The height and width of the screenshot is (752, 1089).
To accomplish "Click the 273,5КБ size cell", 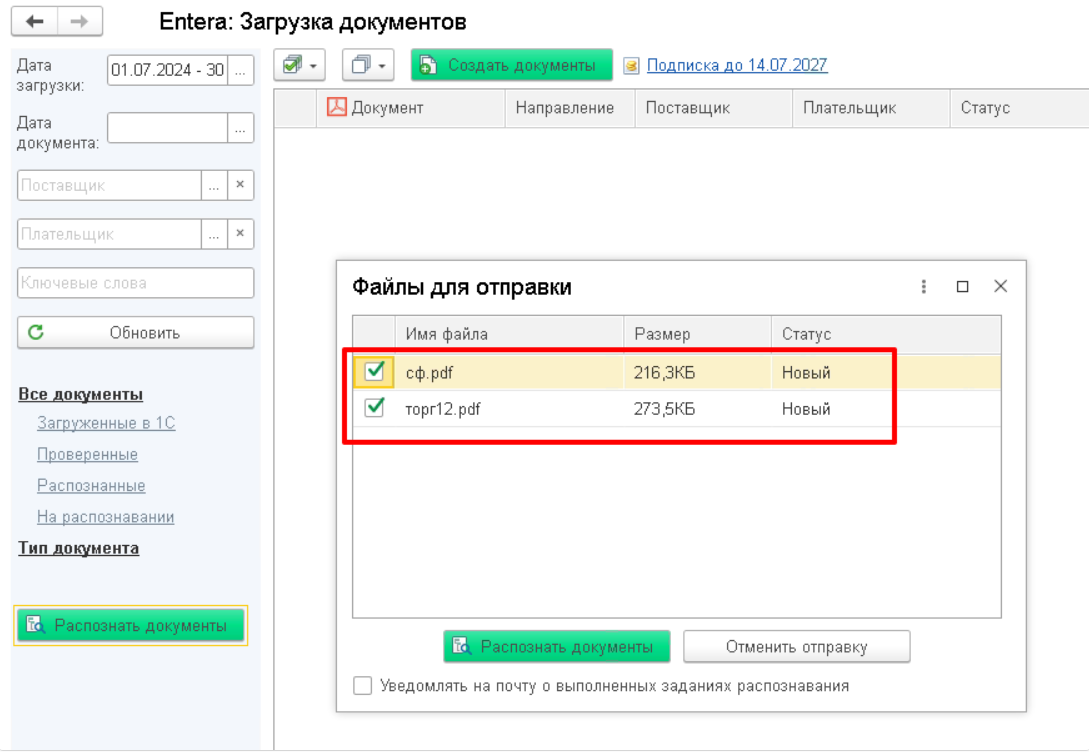I will click(697, 409).
